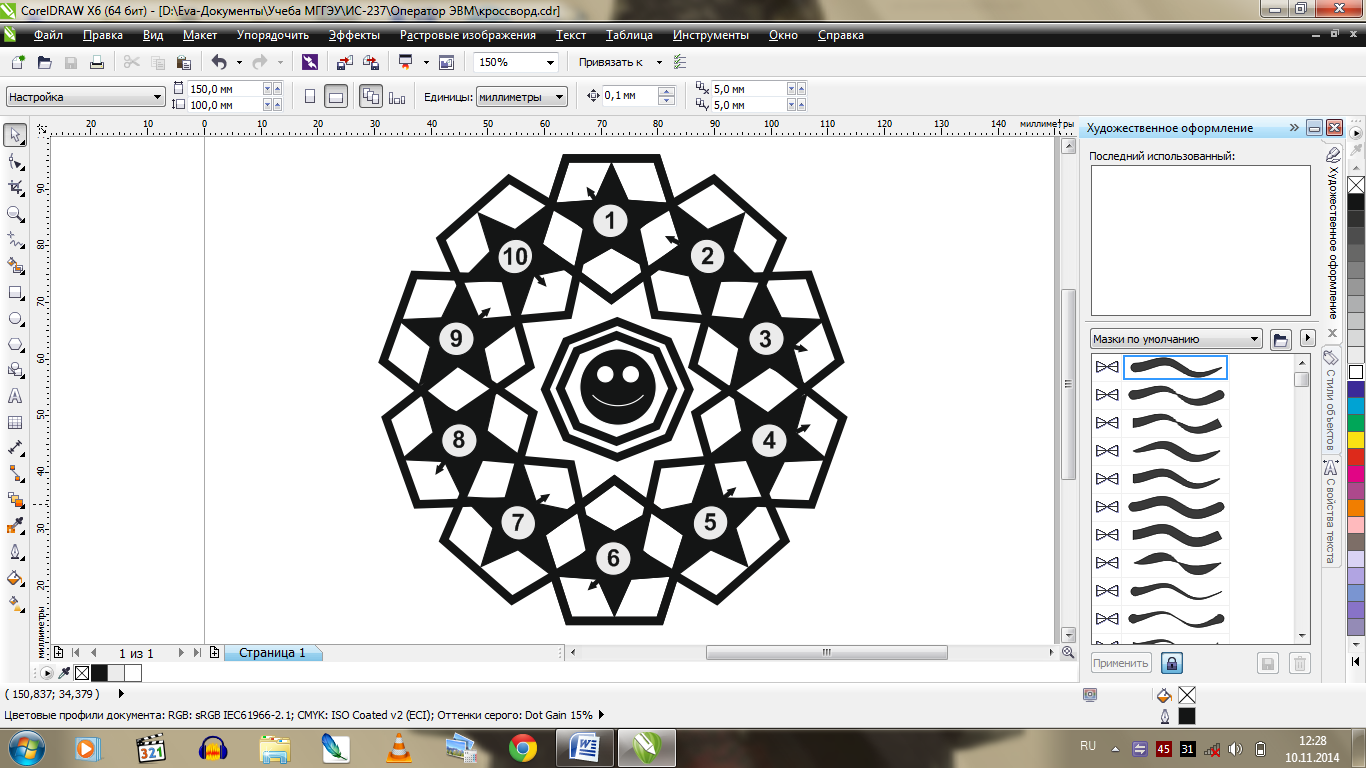Select the Outline pen tool
The height and width of the screenshot is (768, 1366).
coord(15,552)
